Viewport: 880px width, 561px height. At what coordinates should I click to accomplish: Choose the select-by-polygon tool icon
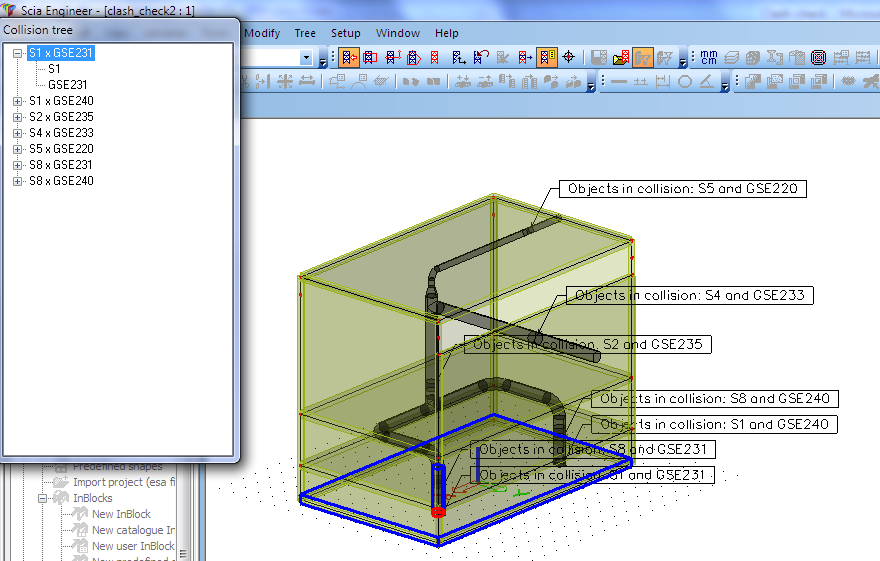click(414, 57)
